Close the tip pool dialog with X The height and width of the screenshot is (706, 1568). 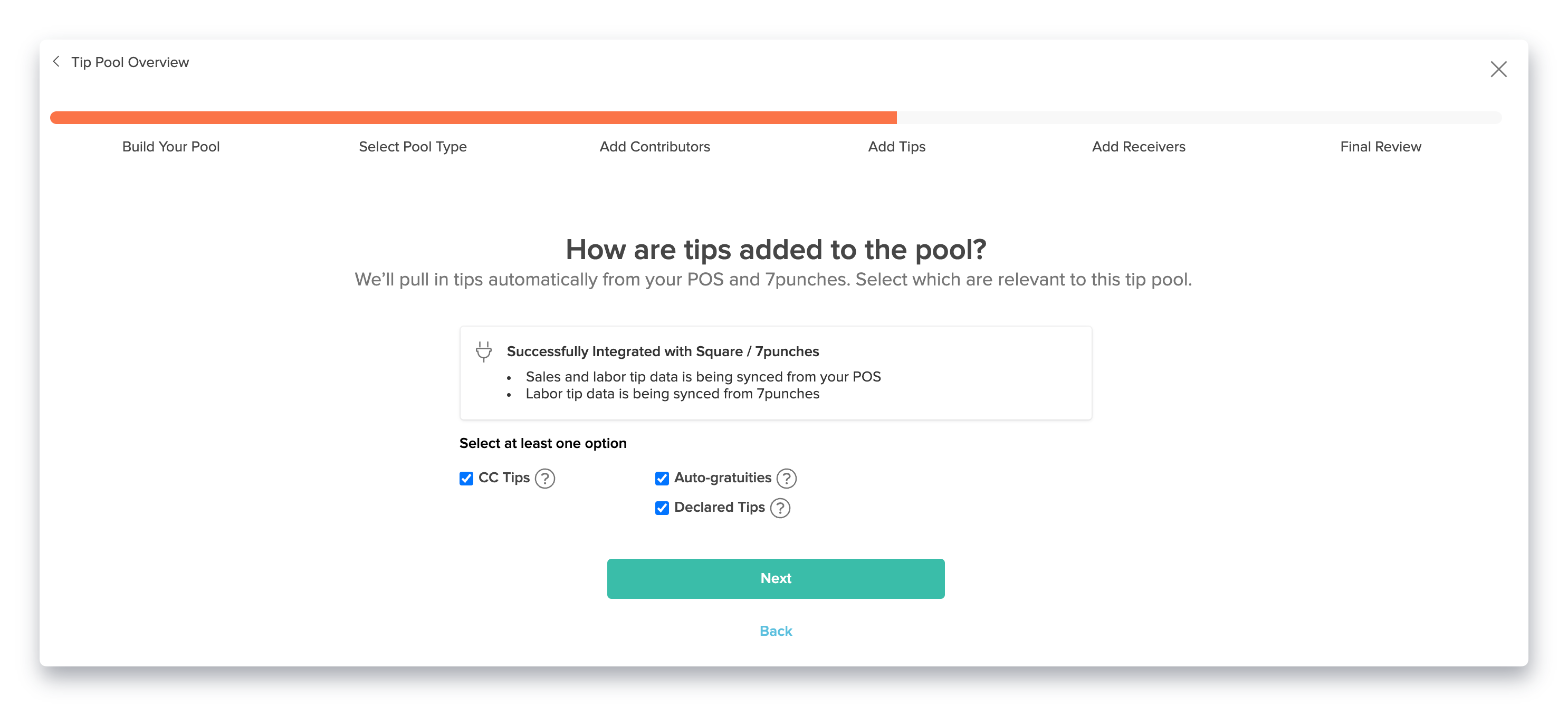point(1498,69)
